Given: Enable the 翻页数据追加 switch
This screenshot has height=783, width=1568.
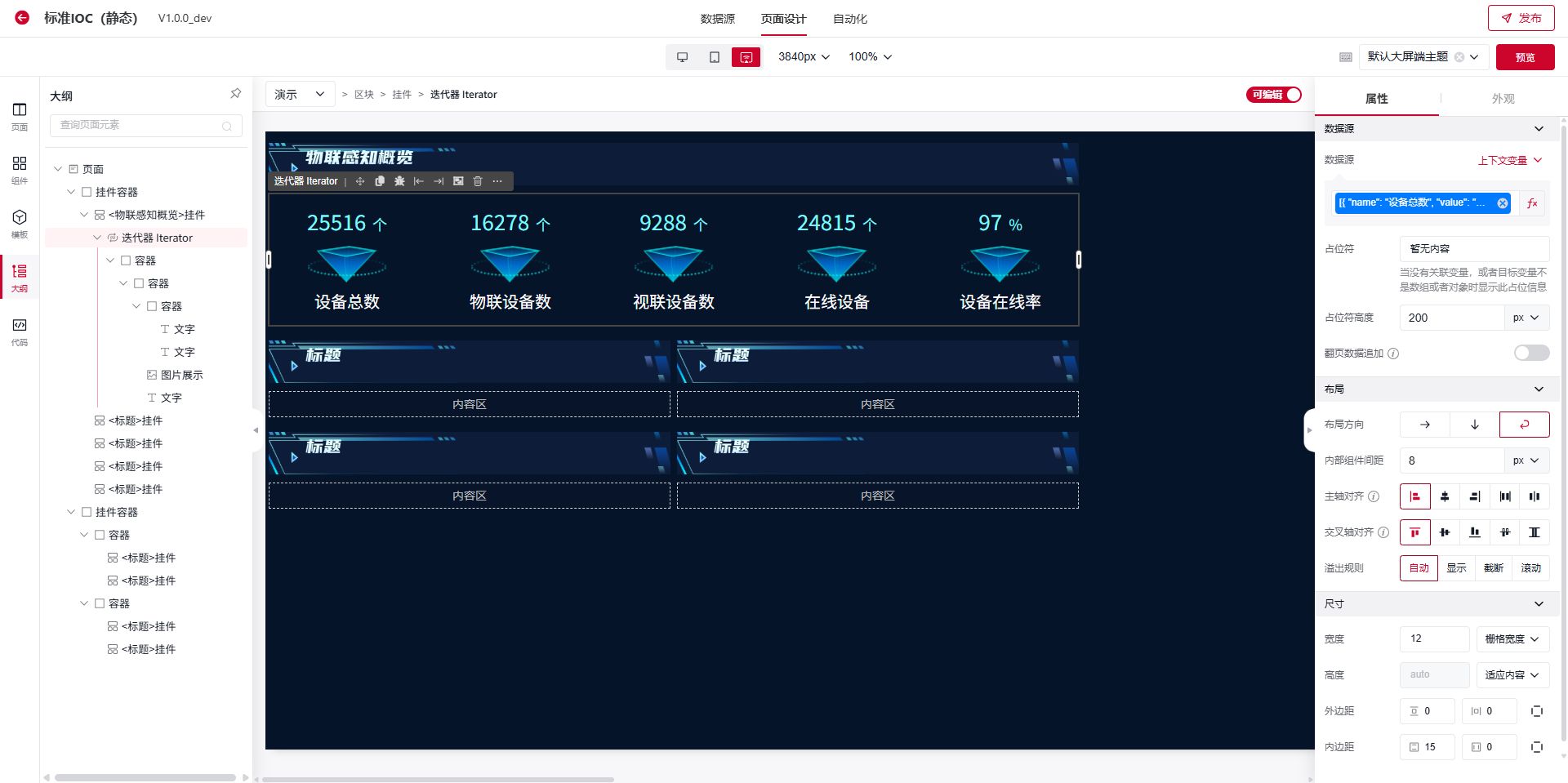Looking at the screenshot, I should point(1530,353).
